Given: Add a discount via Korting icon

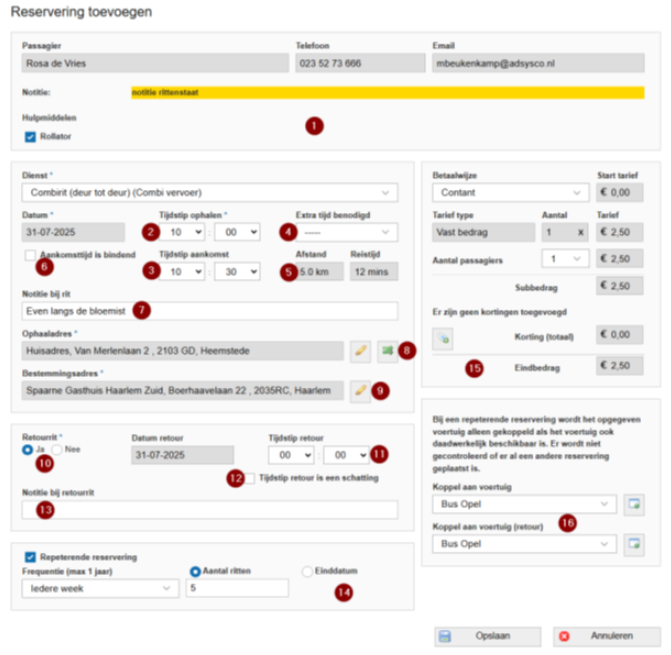Looking at the screenshot, I should click(x=443, y=338).
